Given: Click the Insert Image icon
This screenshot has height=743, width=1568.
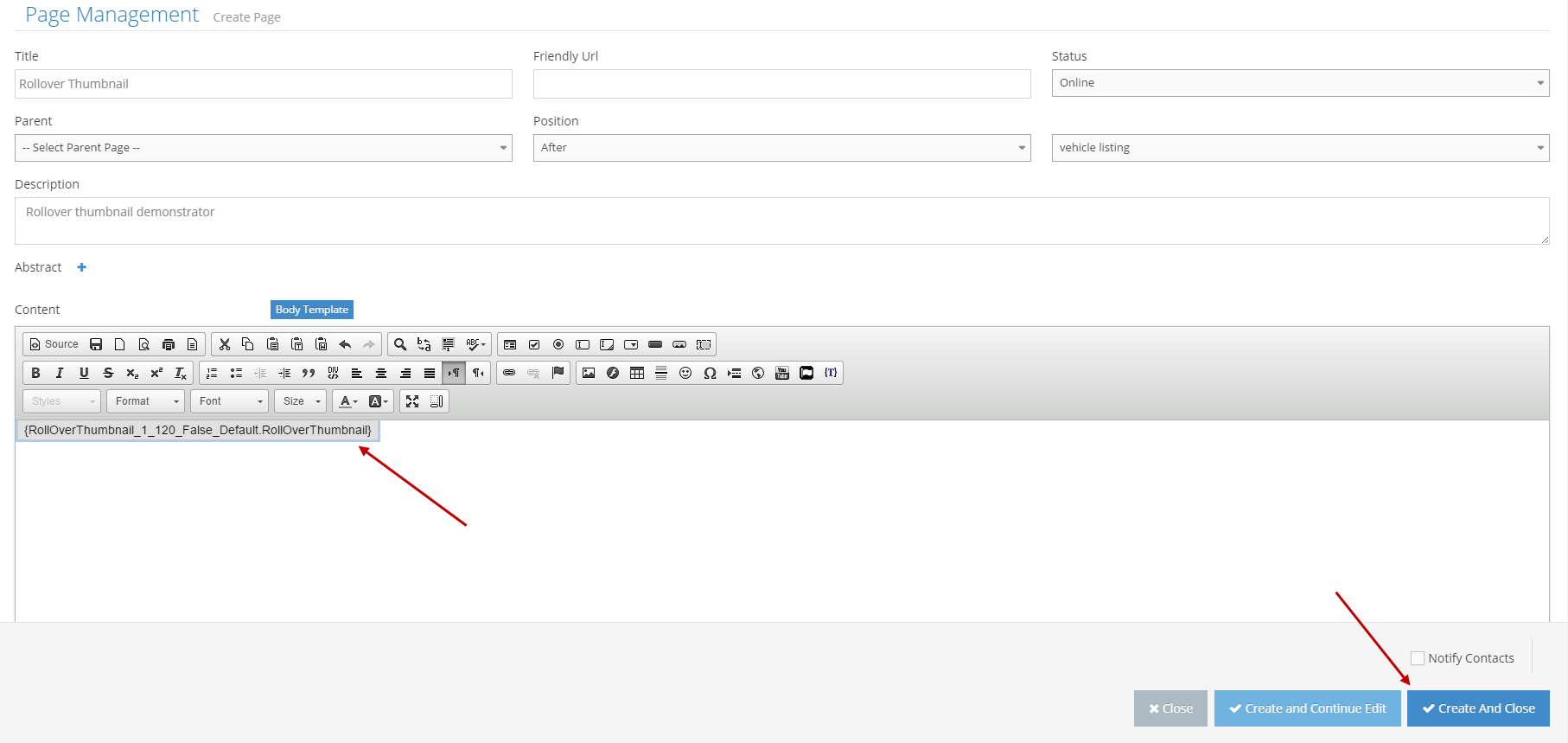Looking at the screenshot, I should point(589,373).
